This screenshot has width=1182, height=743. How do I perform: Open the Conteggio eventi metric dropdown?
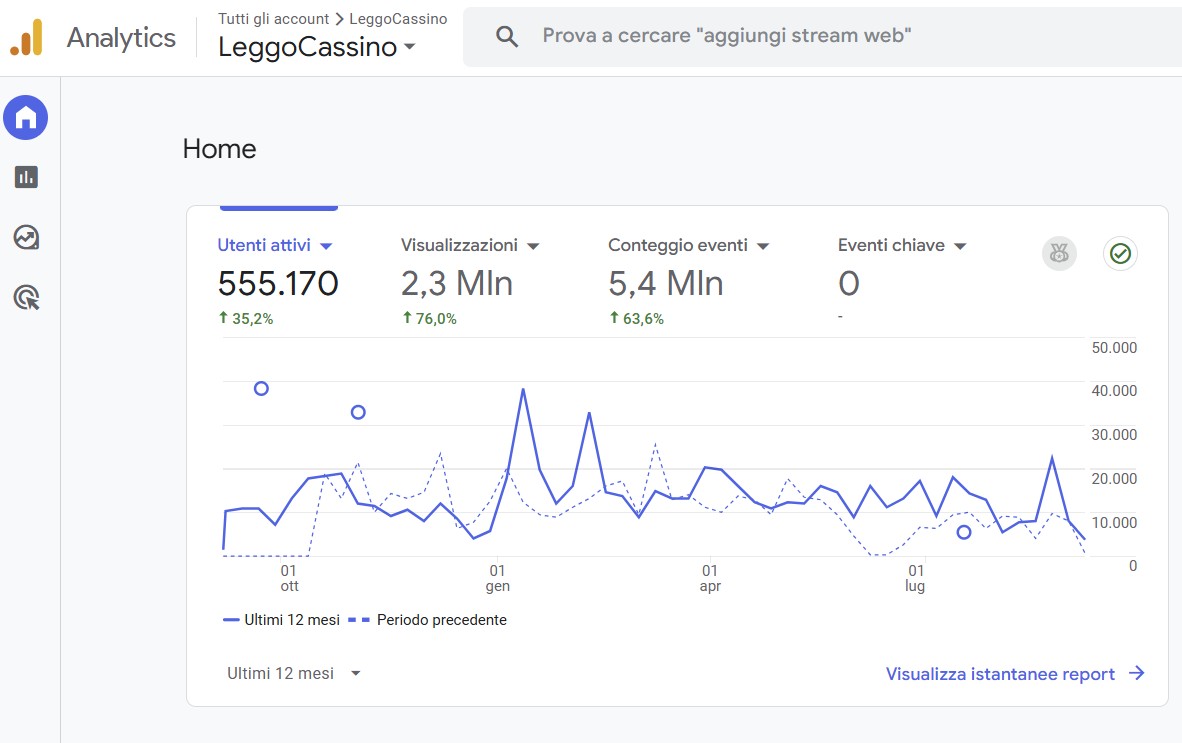click(x=763, y=246)
